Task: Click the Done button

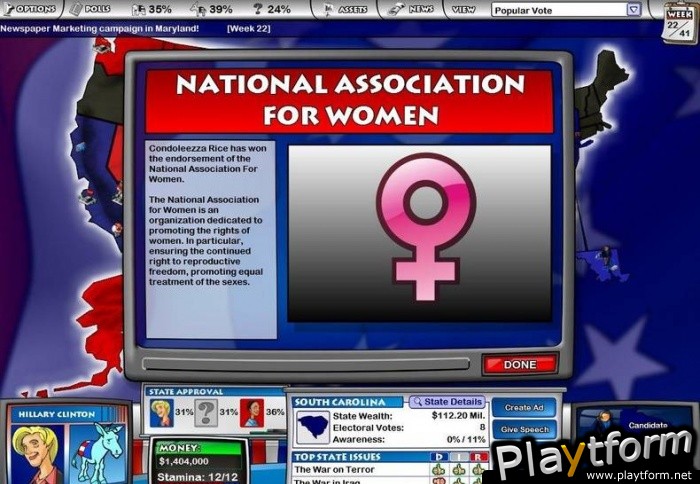Action: point(521,364)
